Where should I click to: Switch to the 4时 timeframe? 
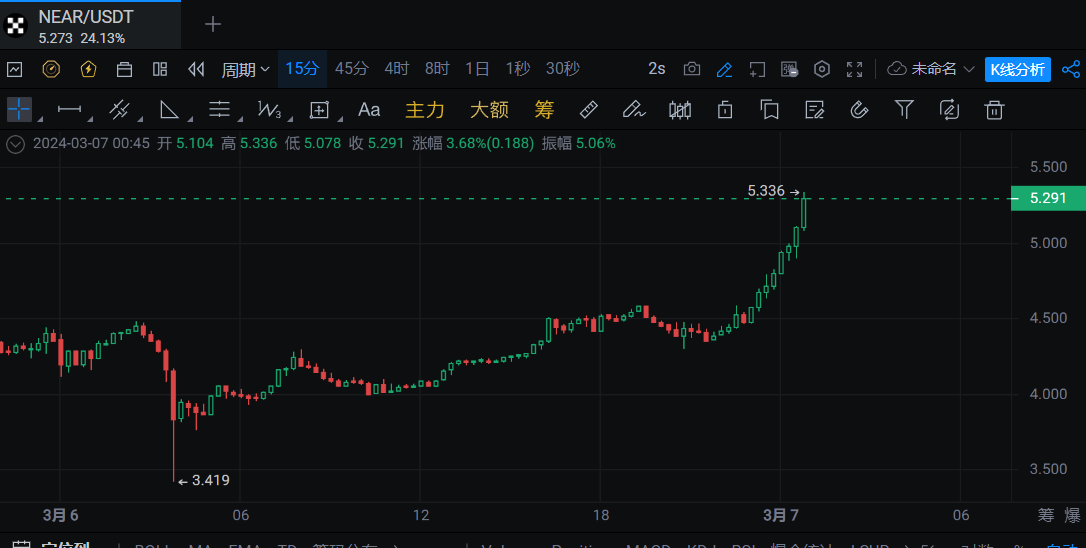pos(396,69)
